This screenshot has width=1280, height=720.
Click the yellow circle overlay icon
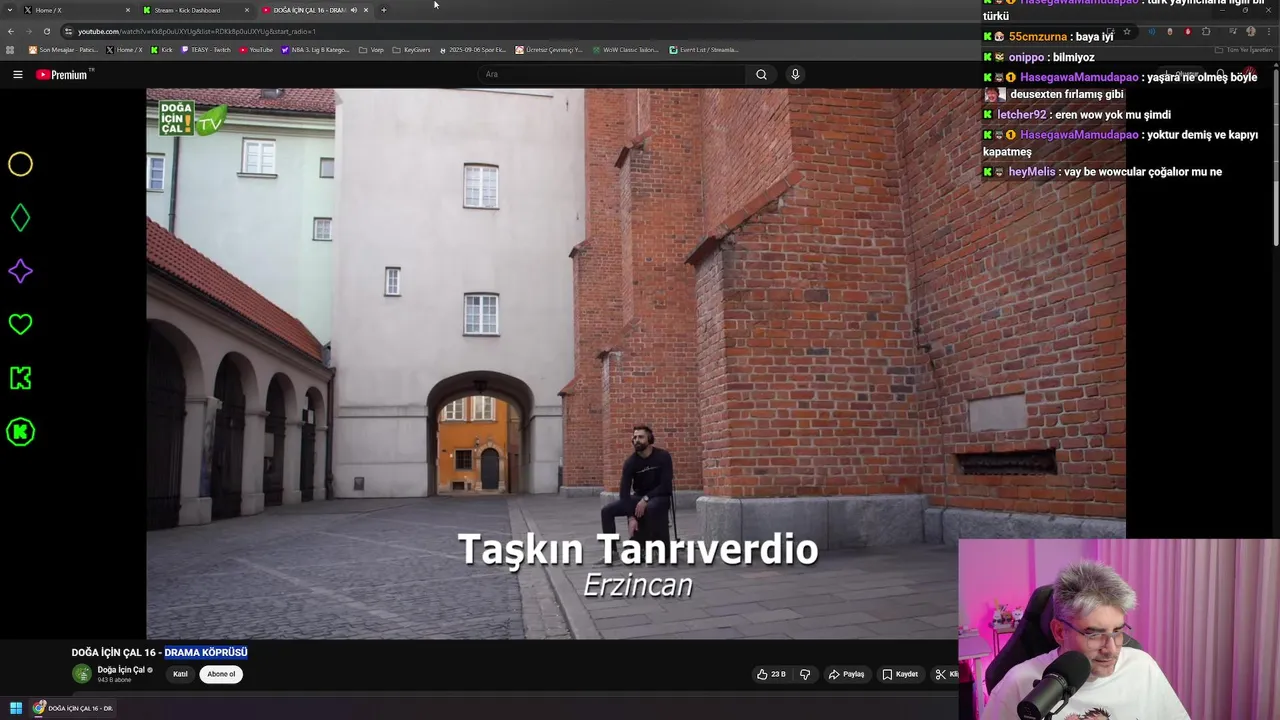[x=20, y=164]
